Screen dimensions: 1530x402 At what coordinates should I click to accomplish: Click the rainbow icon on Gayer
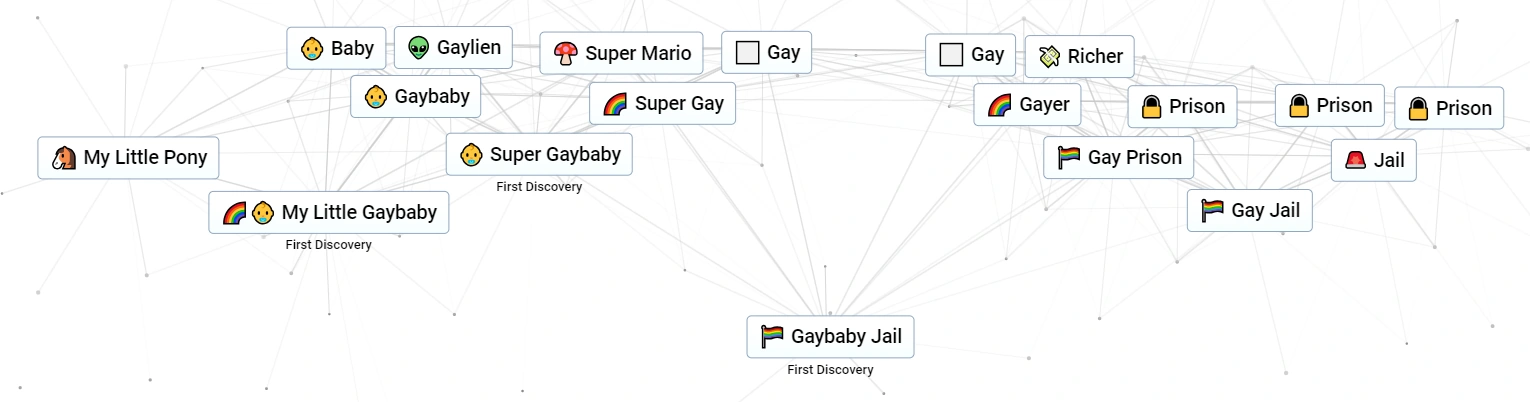[x=999, y=104]
